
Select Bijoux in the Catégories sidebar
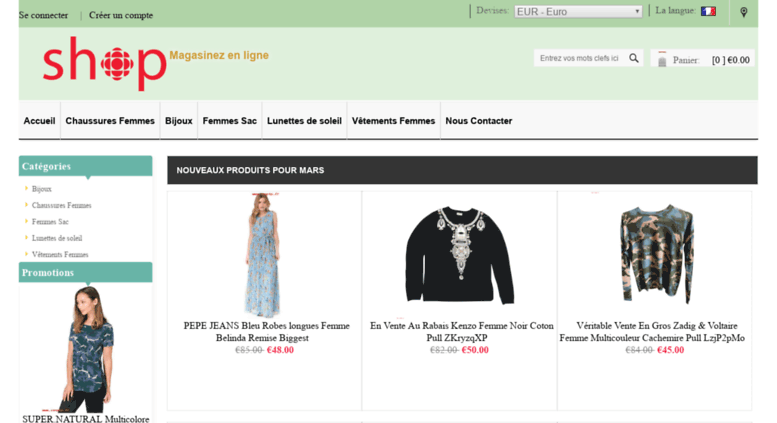42,189
